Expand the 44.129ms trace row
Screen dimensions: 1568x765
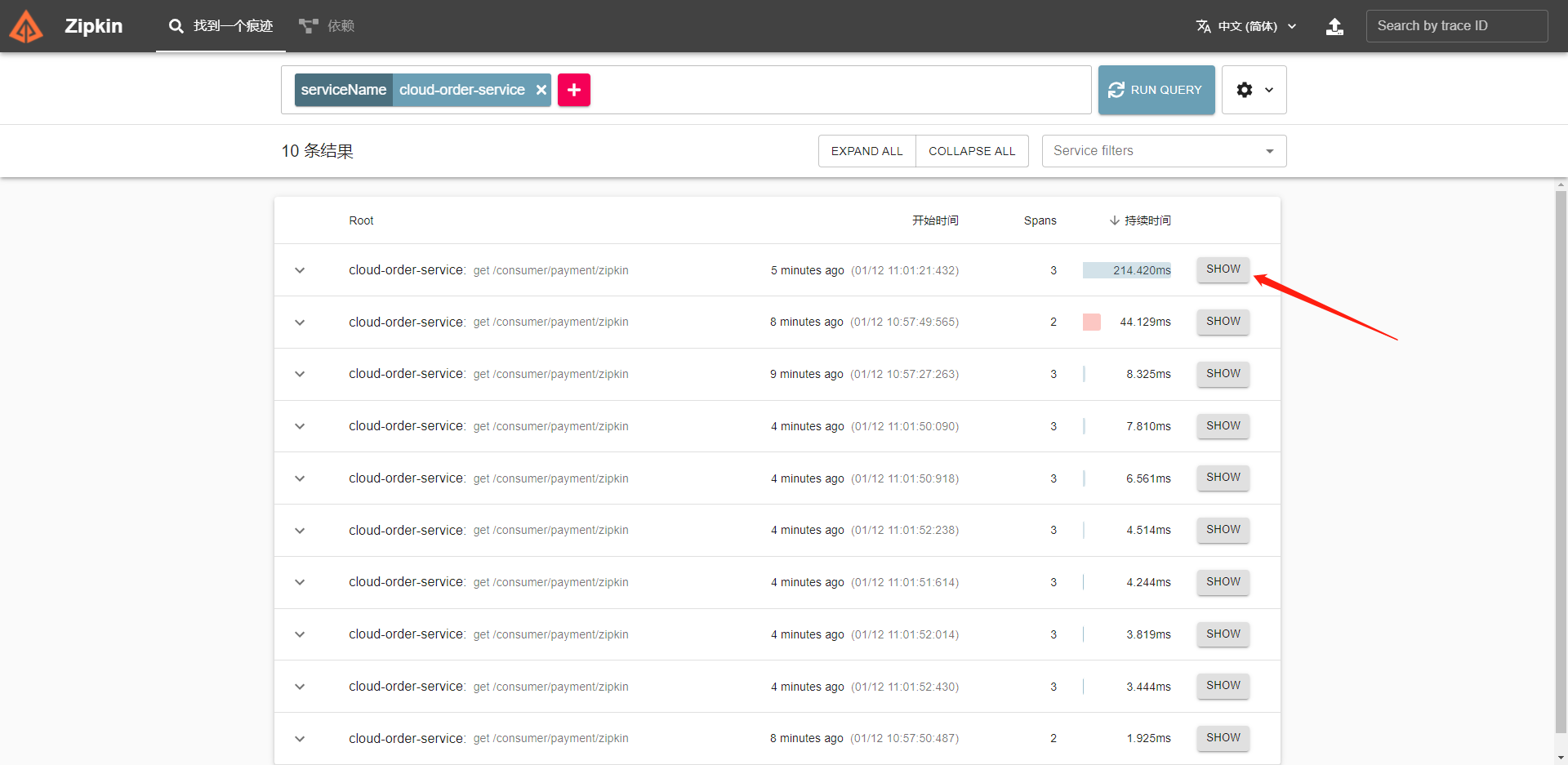click(300, 322)
